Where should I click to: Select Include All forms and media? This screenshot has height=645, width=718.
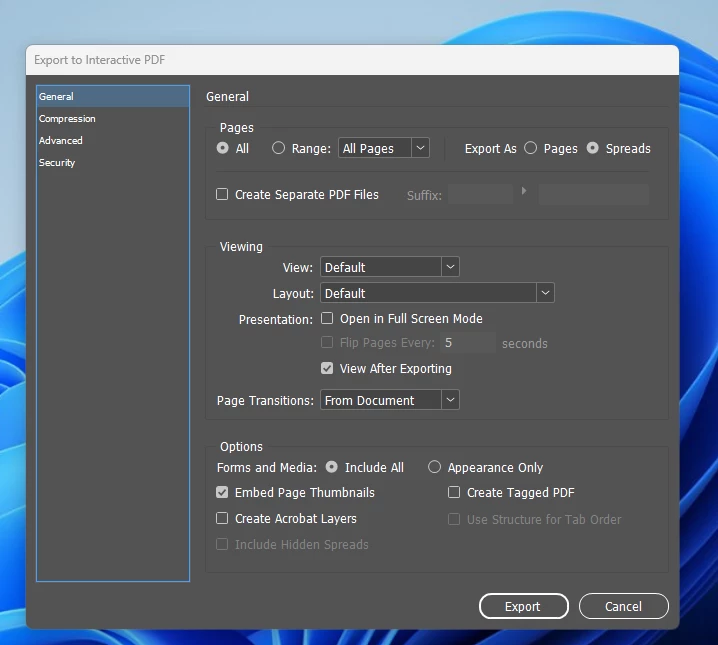pyautogui.click(x=332, y=467)
